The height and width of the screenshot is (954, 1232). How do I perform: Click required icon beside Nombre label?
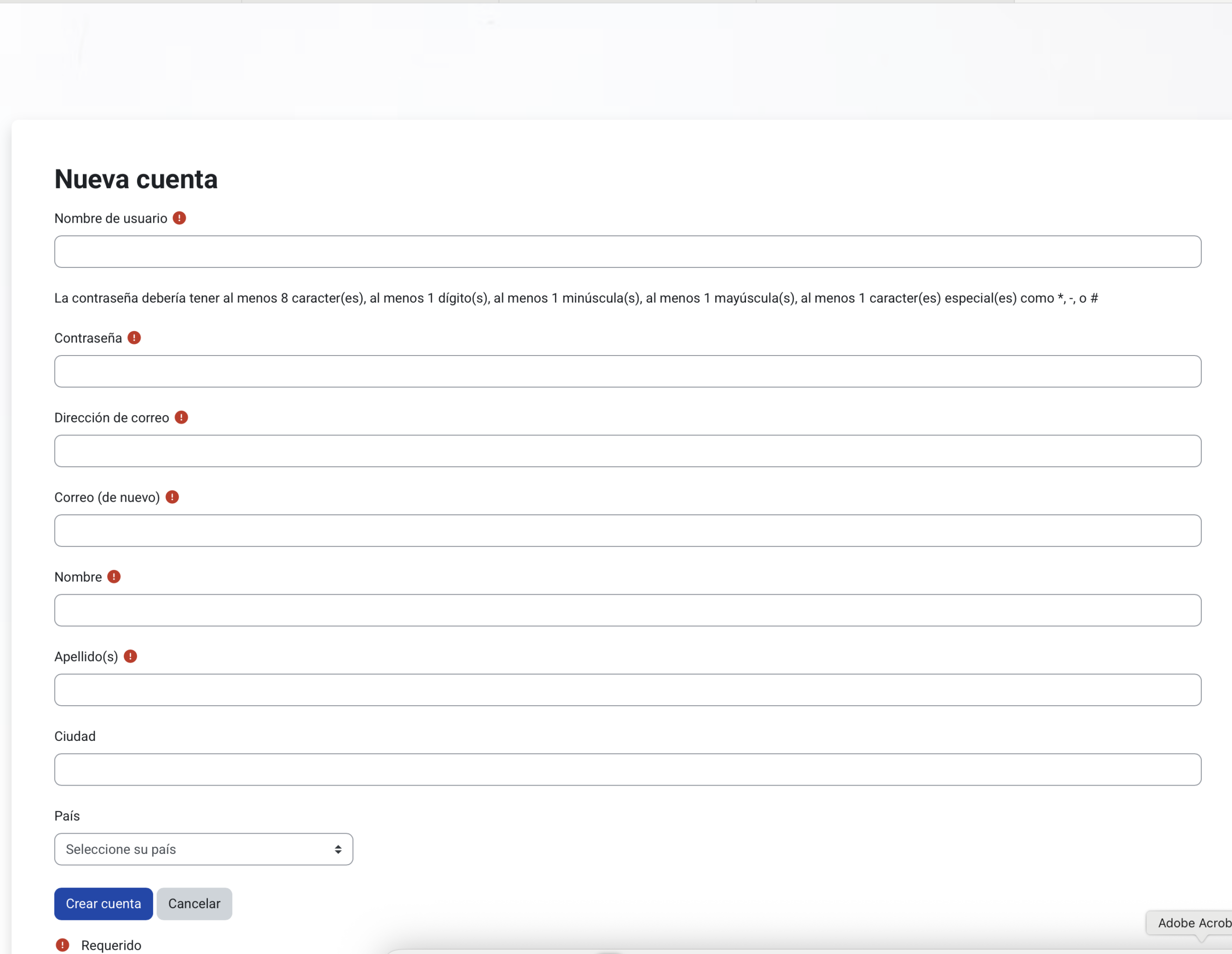click(x=114, y=577)
